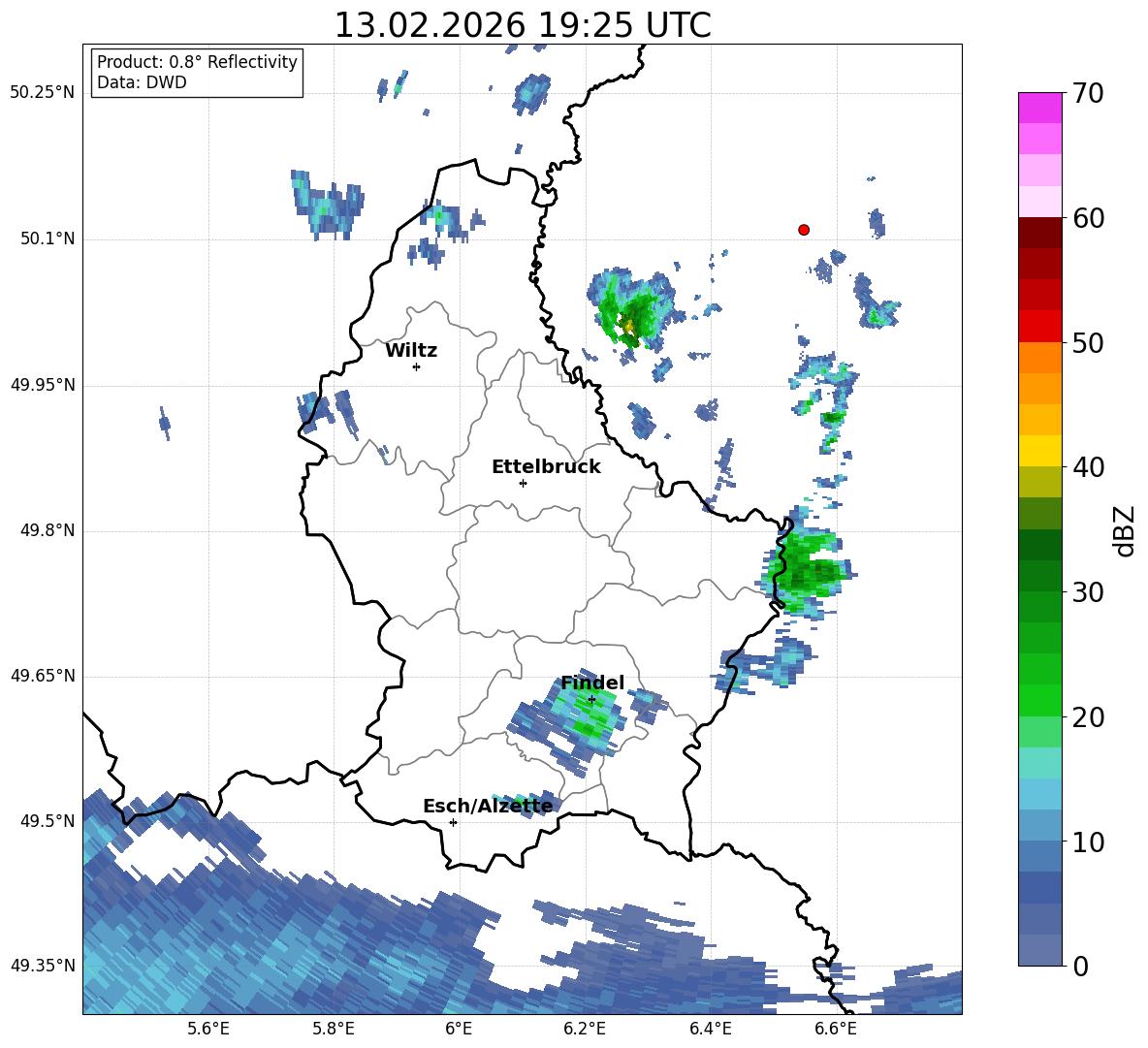Image resolution: width=1148 pixels, height=1048 pixels.
Task: Click the 6.4°E longitude label
Action: point(710,1029)
